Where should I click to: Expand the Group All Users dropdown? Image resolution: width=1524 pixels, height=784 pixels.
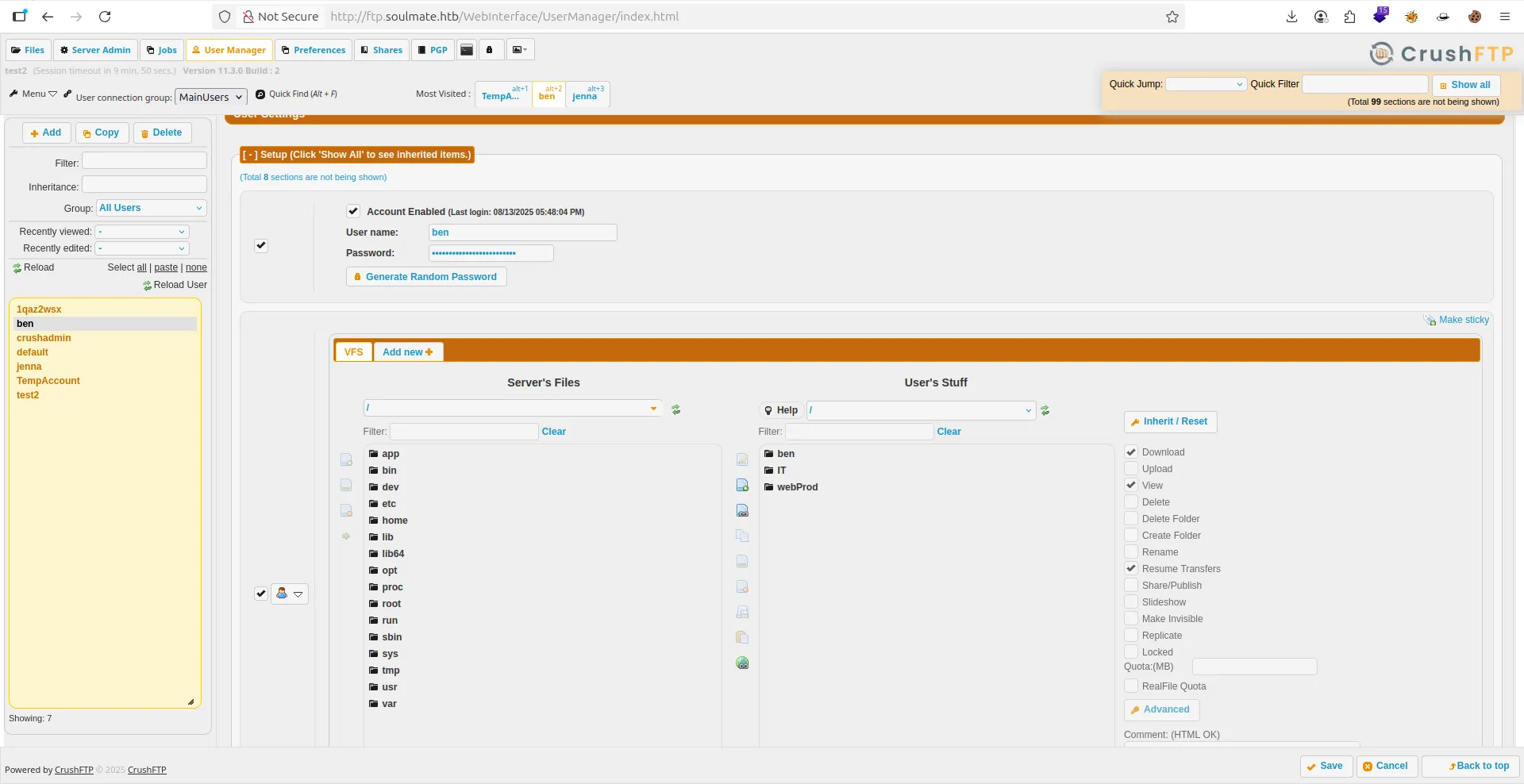pyautogui.click(x=151, y=208)
